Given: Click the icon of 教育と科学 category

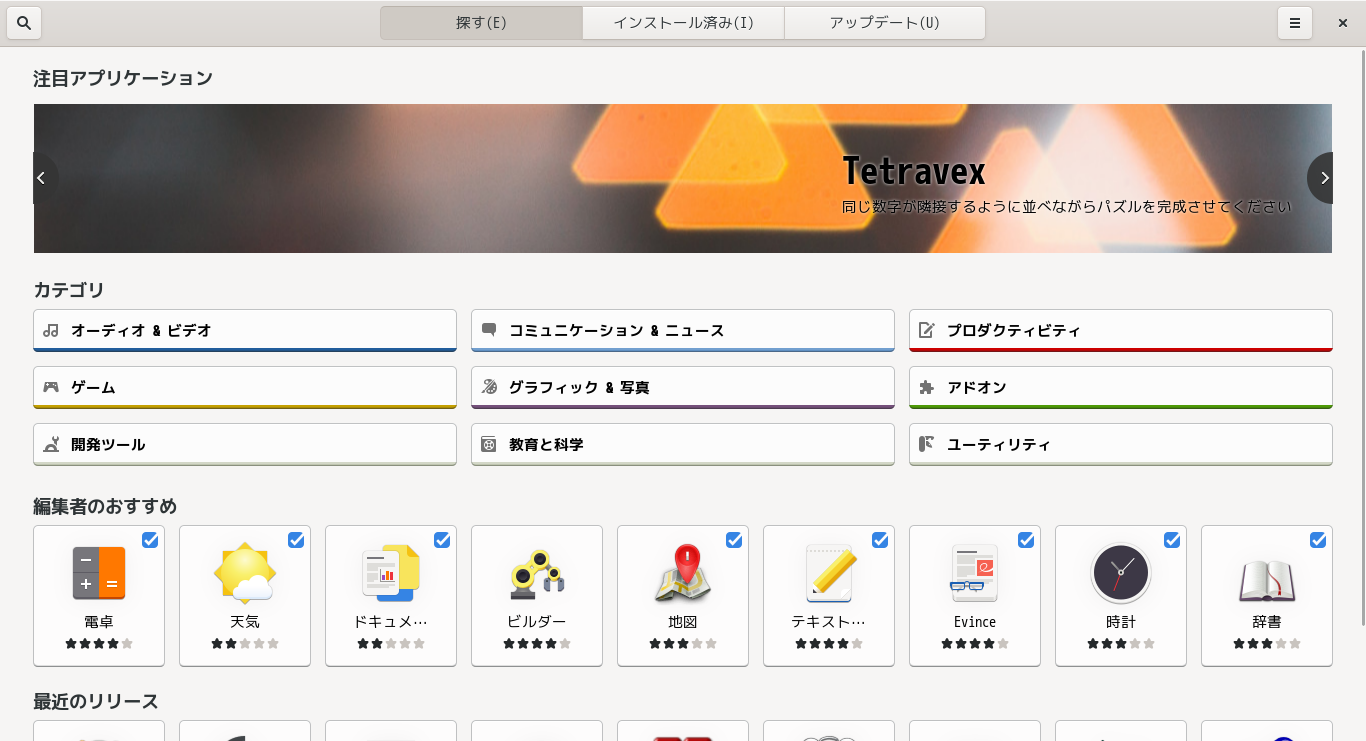Looking at the screenshot, I should pos(489,444).
